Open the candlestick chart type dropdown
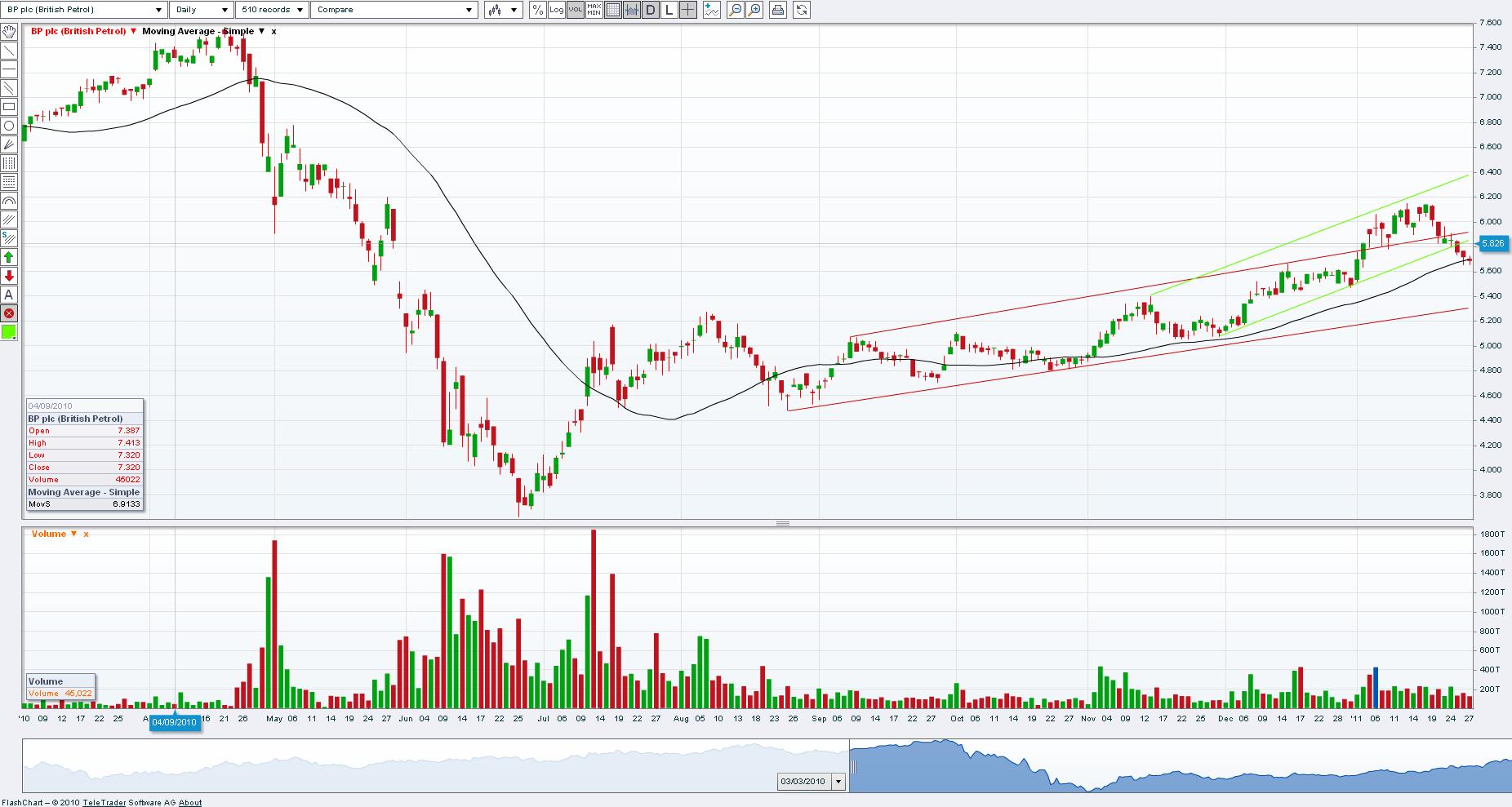The image size is (1512, 807). coord(503,10)
